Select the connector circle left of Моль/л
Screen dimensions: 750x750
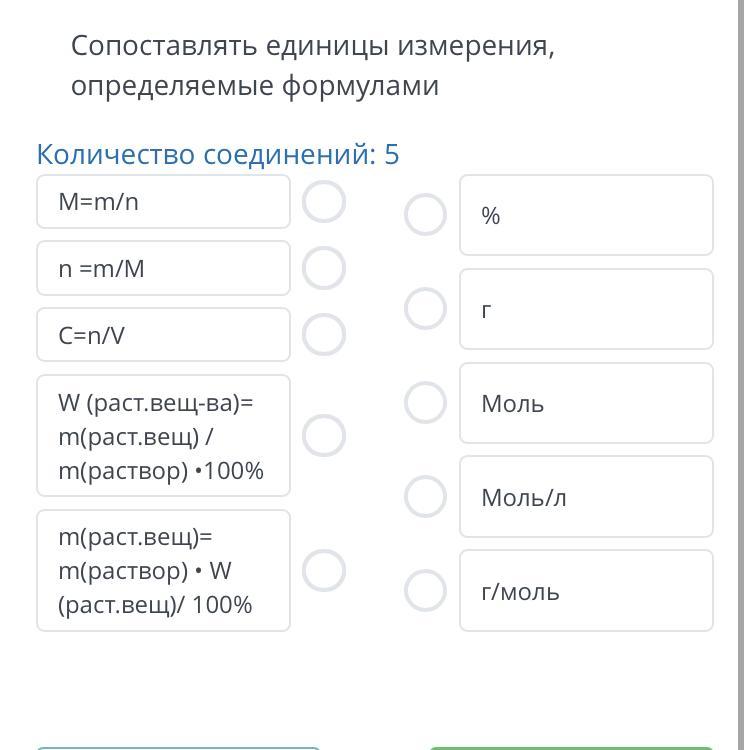click(x=425, y=497)
